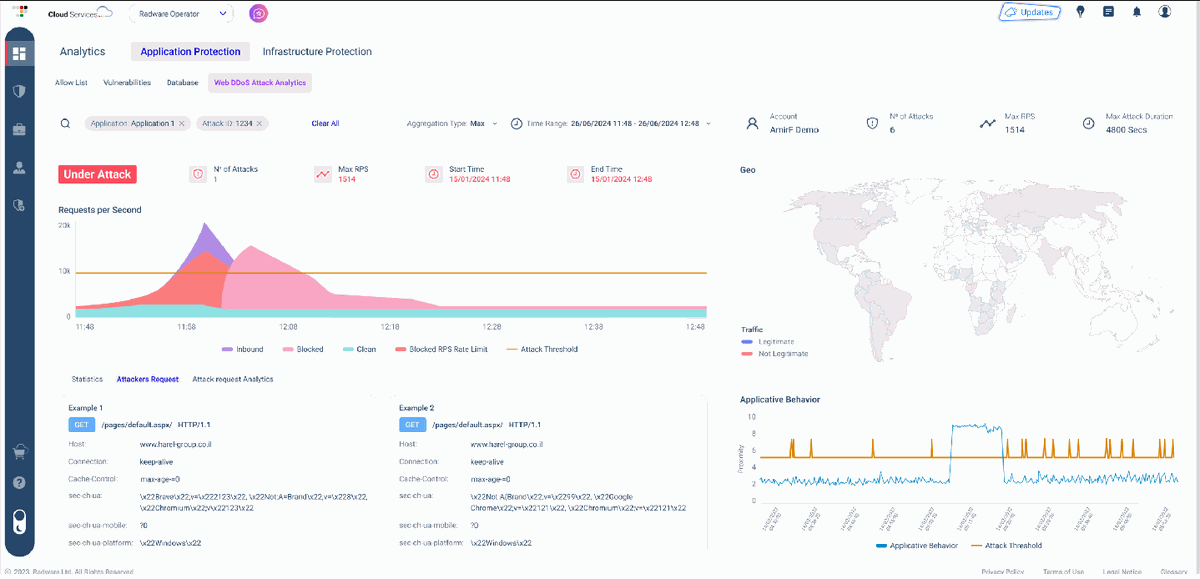Toggle the Legitimate traffic legend

[768, 342]
